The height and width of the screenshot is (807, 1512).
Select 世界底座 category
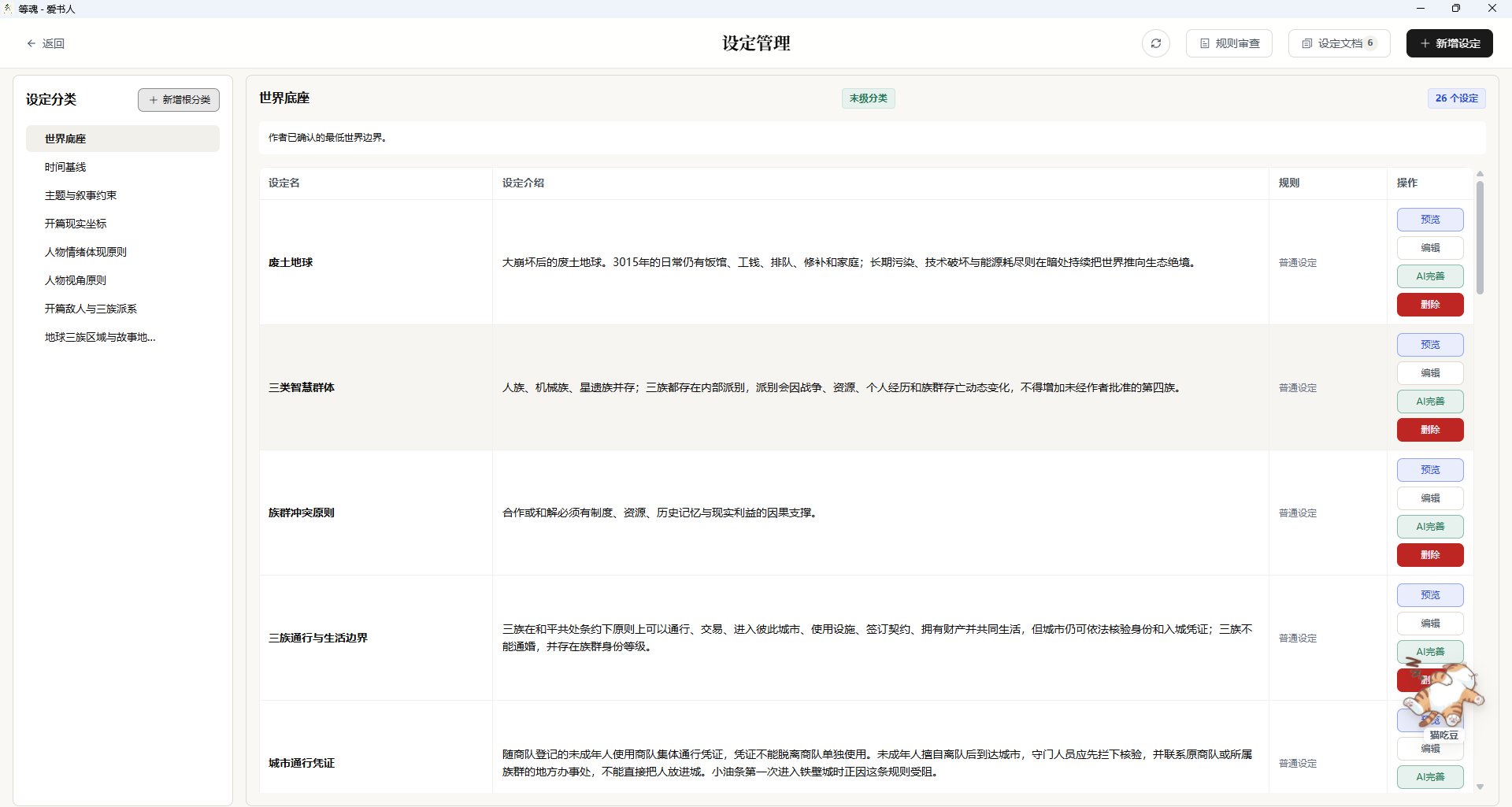[123, 139]
